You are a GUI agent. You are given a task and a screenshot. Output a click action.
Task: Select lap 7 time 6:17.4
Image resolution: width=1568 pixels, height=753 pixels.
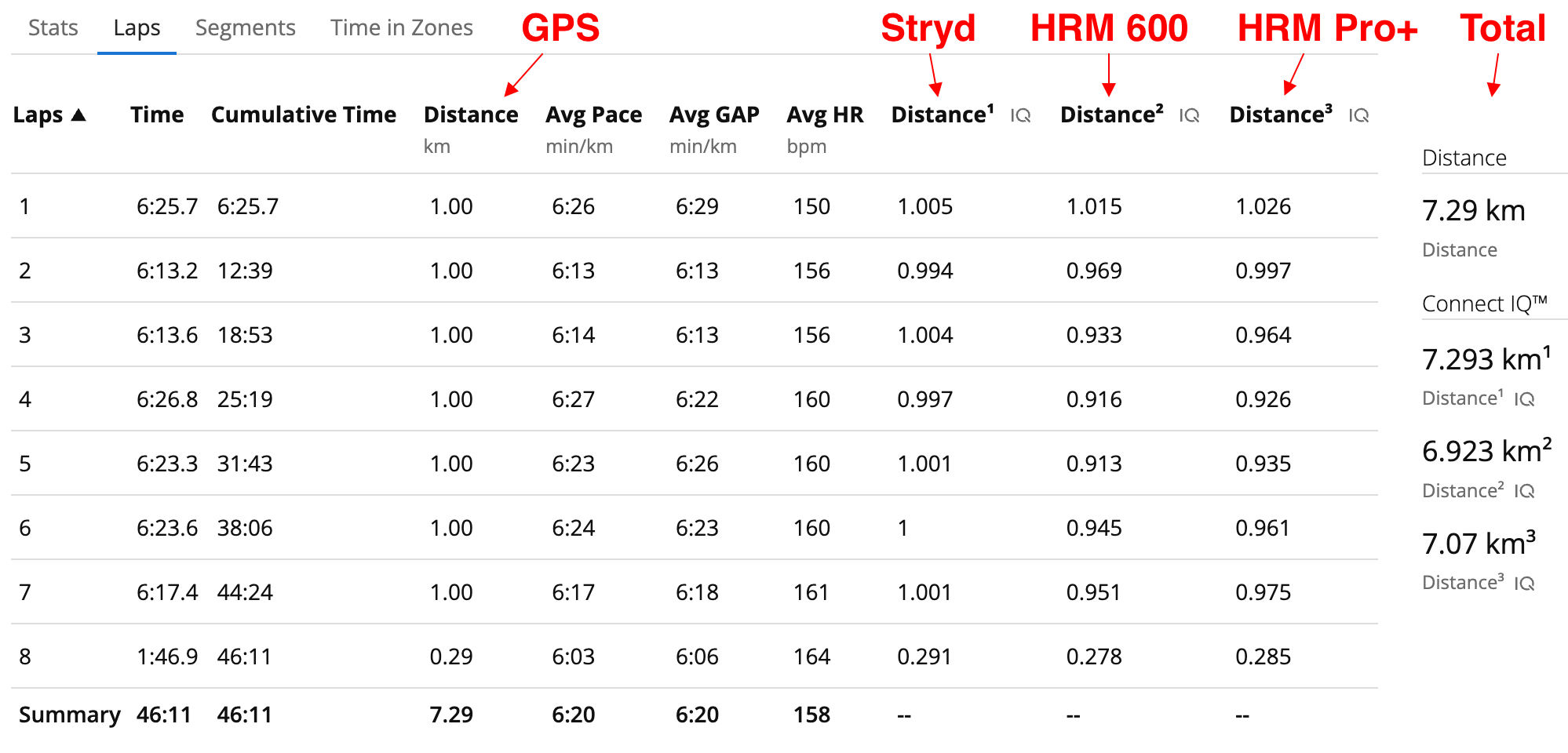click(x=167, y=592)
